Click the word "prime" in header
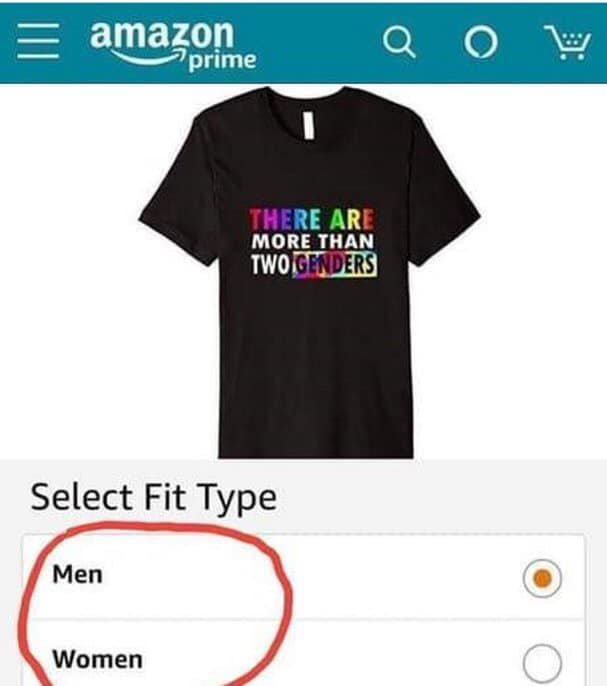607x686 pixels. (x=222, y=61)
